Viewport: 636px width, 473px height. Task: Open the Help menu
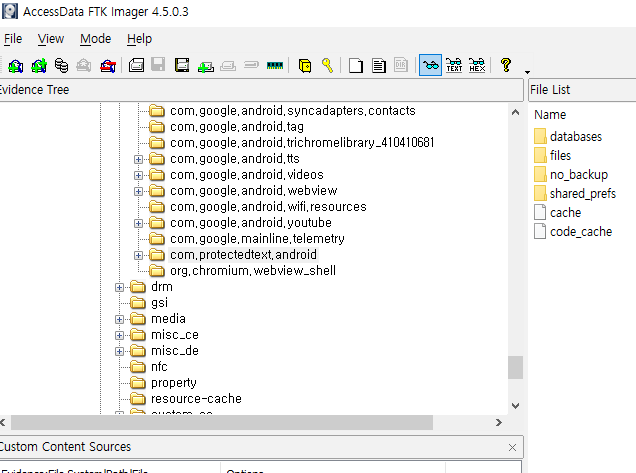(139, 39)
